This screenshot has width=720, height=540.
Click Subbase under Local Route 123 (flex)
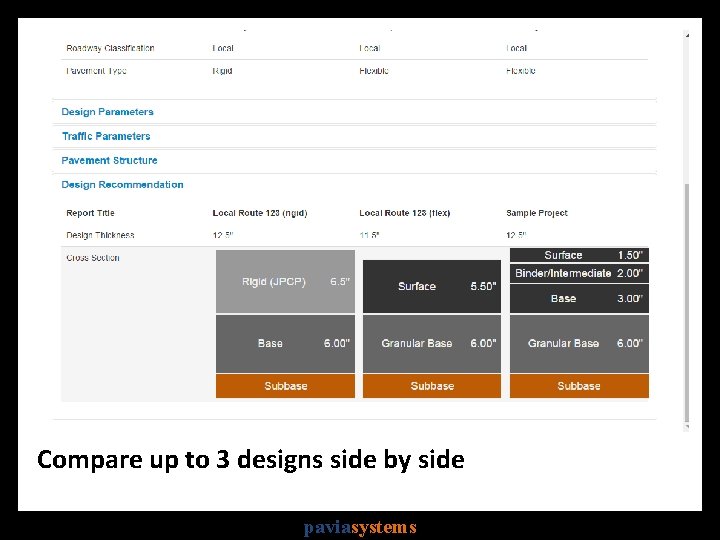(x=432, y=386)
